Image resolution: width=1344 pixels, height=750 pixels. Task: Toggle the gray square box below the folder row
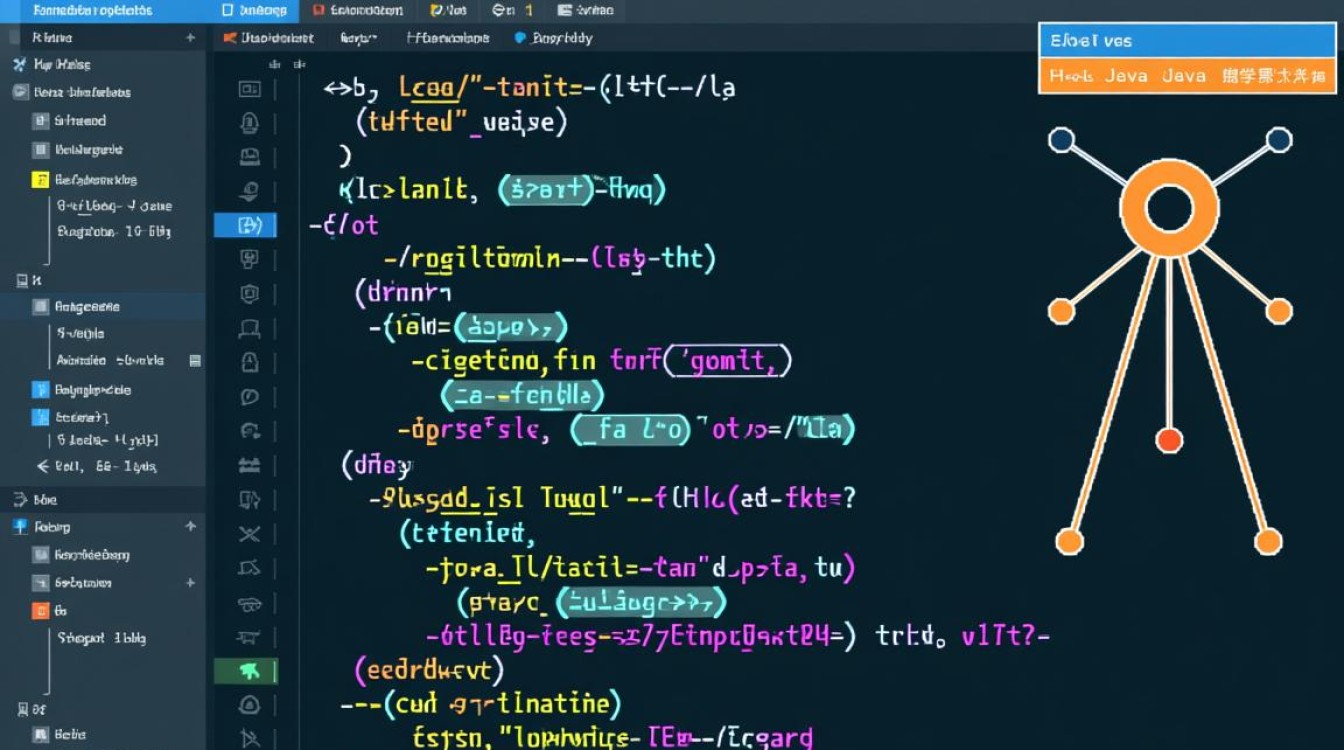coord(40,121)
